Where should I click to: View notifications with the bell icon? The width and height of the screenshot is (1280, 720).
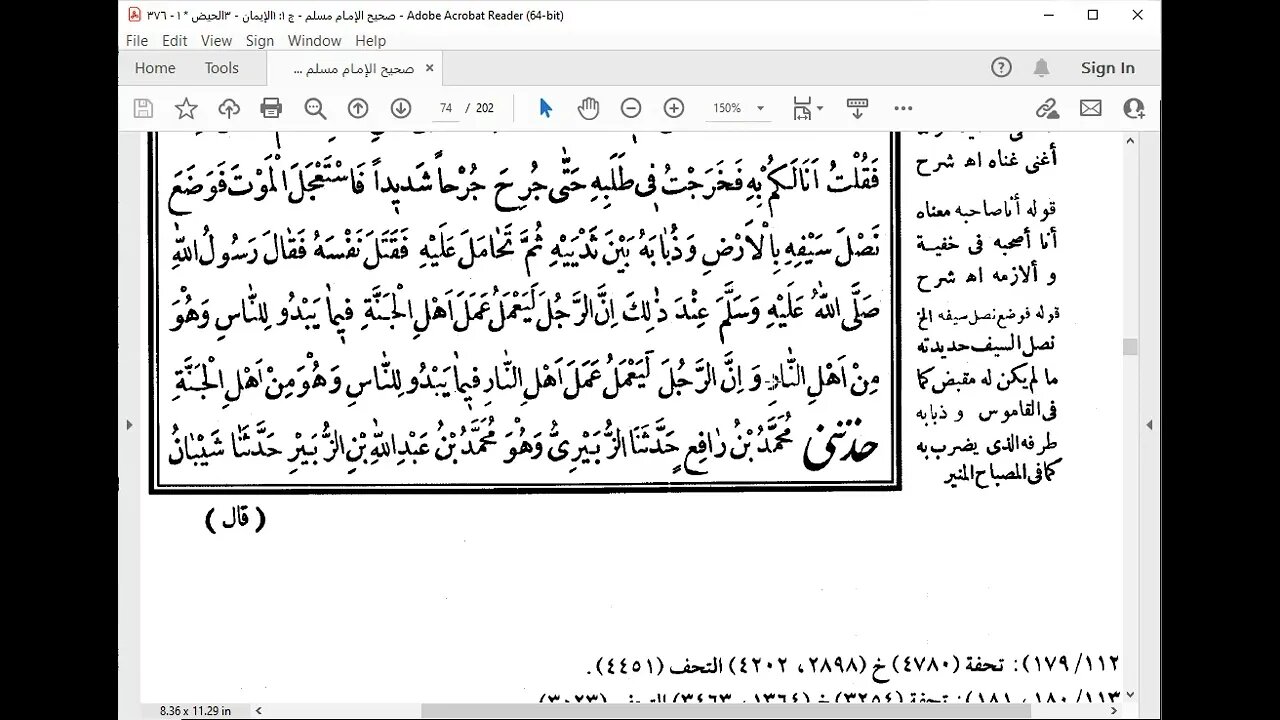pos(1042,68)
